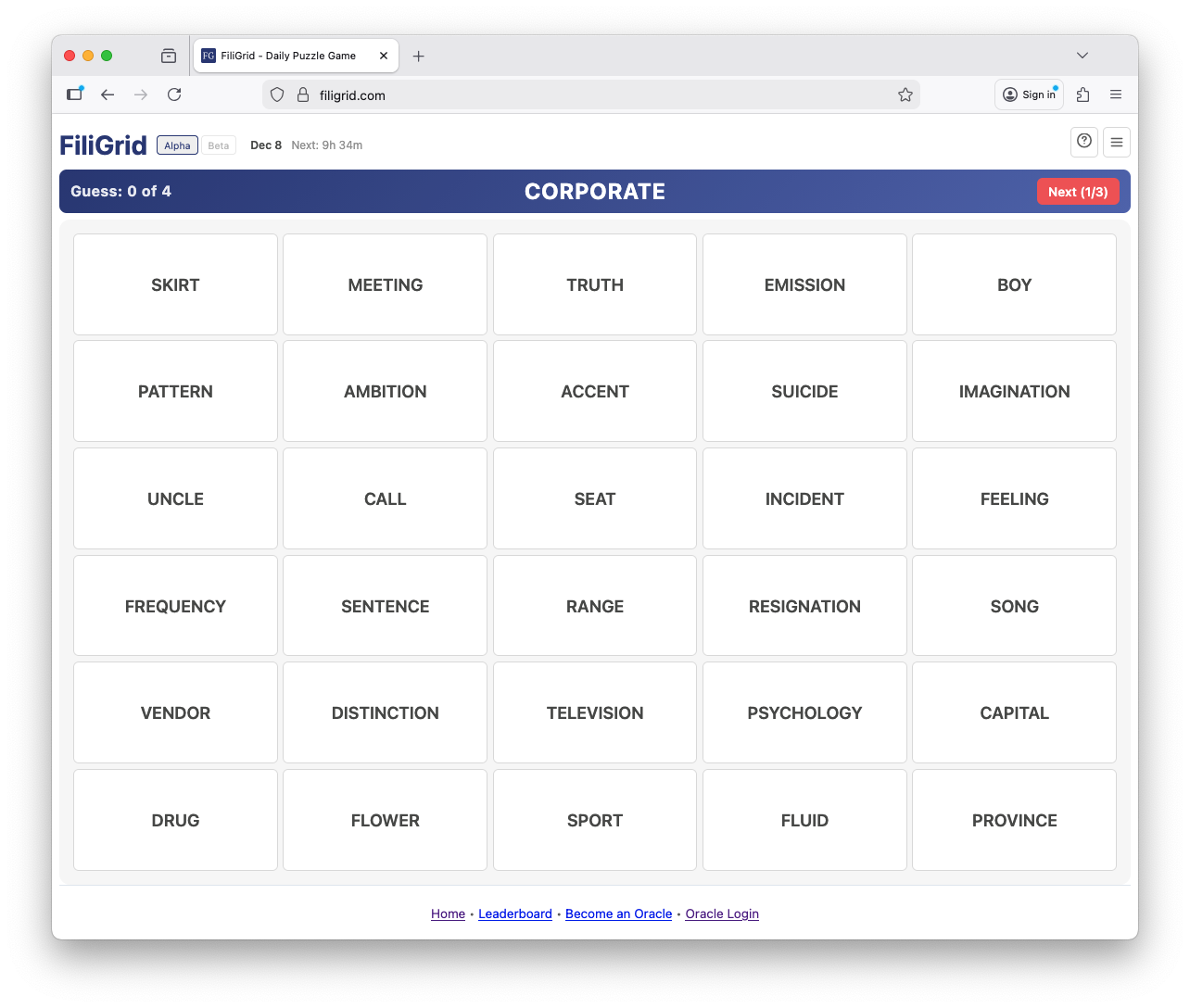Open the Leaderboard link

point(514,913)
